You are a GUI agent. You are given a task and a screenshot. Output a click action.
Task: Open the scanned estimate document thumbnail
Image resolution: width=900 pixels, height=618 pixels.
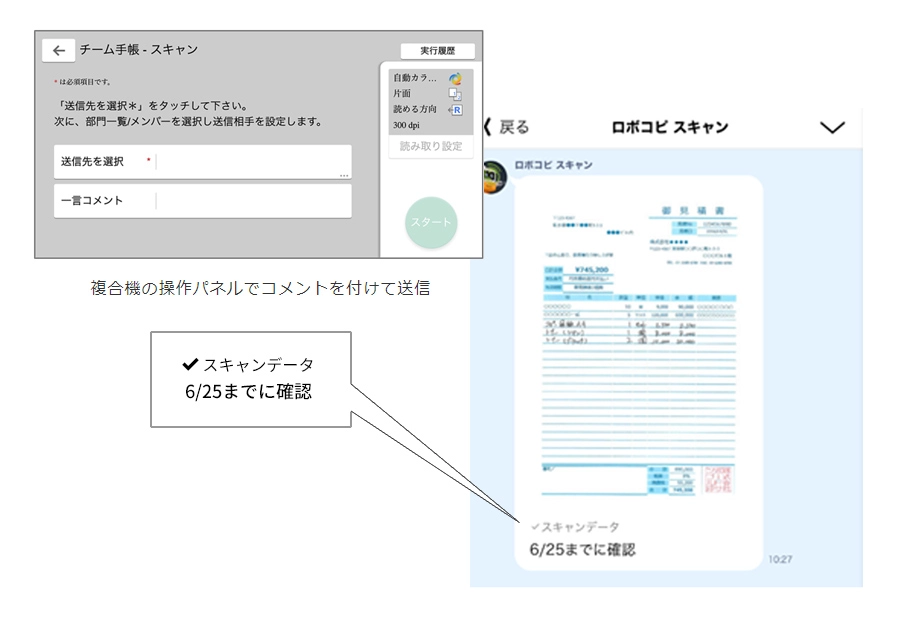638,347
